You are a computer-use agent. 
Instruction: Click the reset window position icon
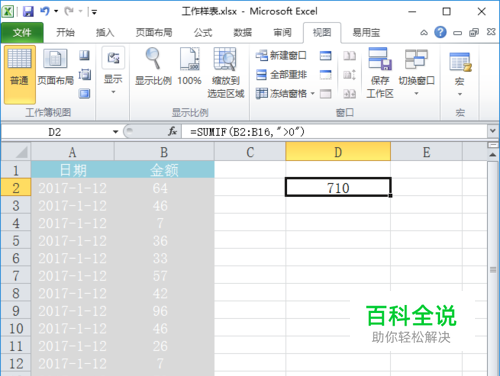pos(349,94)
